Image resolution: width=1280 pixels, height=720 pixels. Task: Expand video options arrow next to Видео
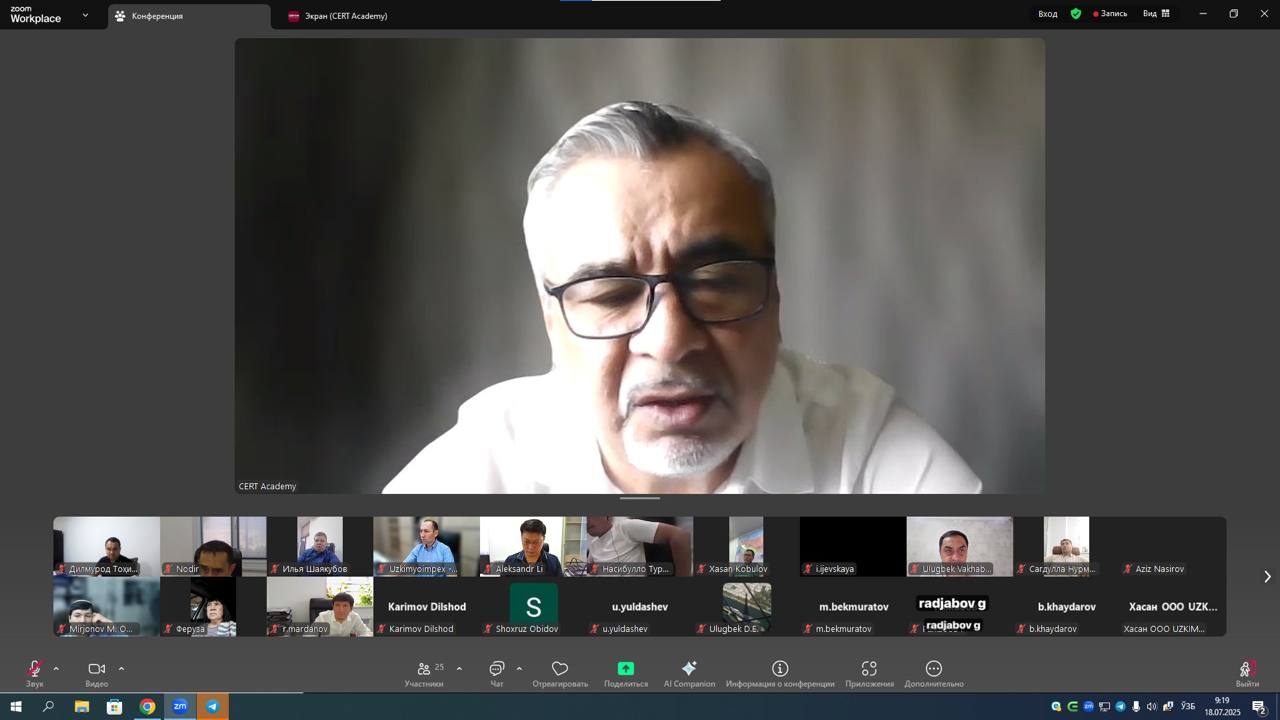(x=121, y=669)
